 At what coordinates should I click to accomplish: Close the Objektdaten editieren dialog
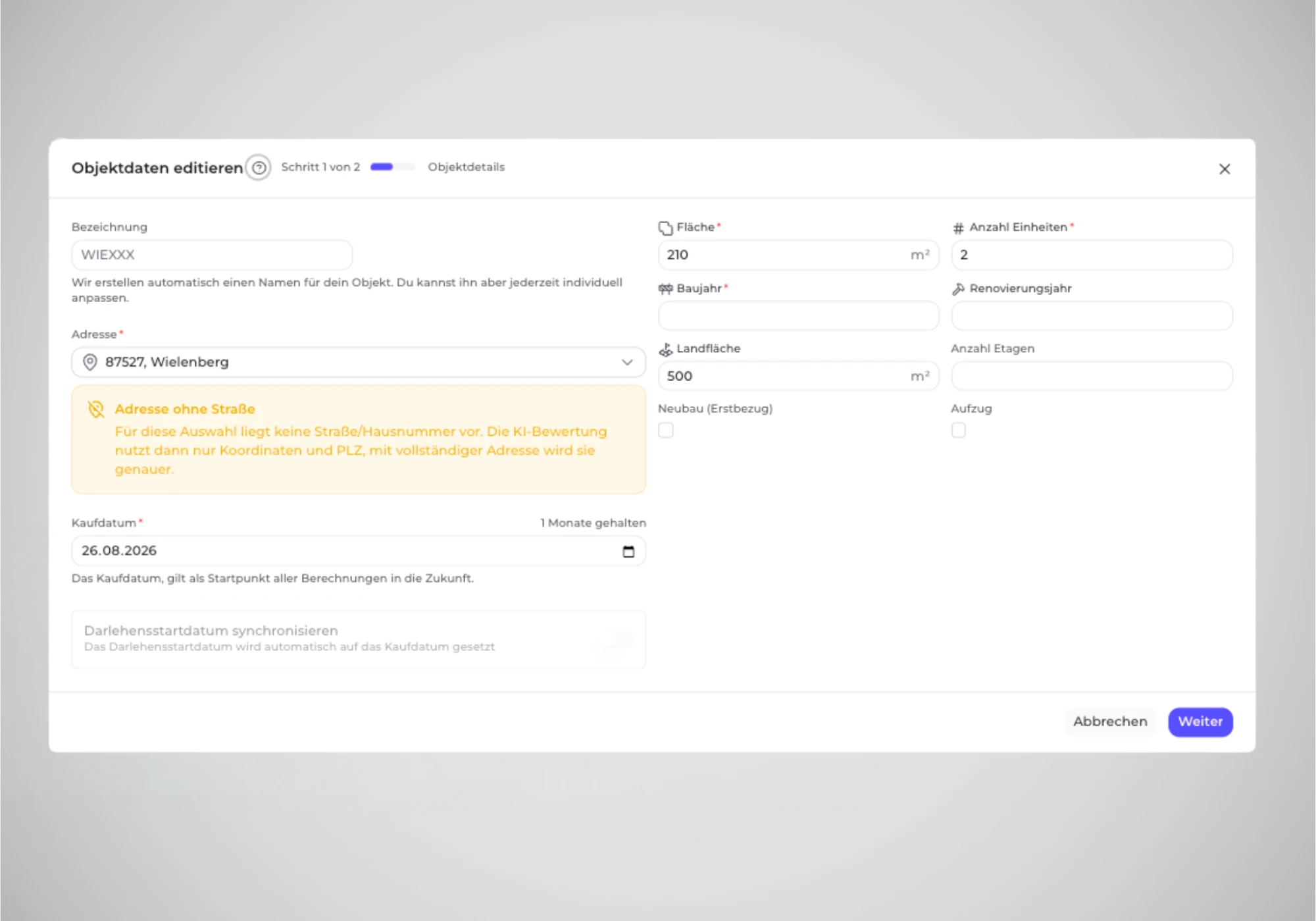(x=1224, y=169)
